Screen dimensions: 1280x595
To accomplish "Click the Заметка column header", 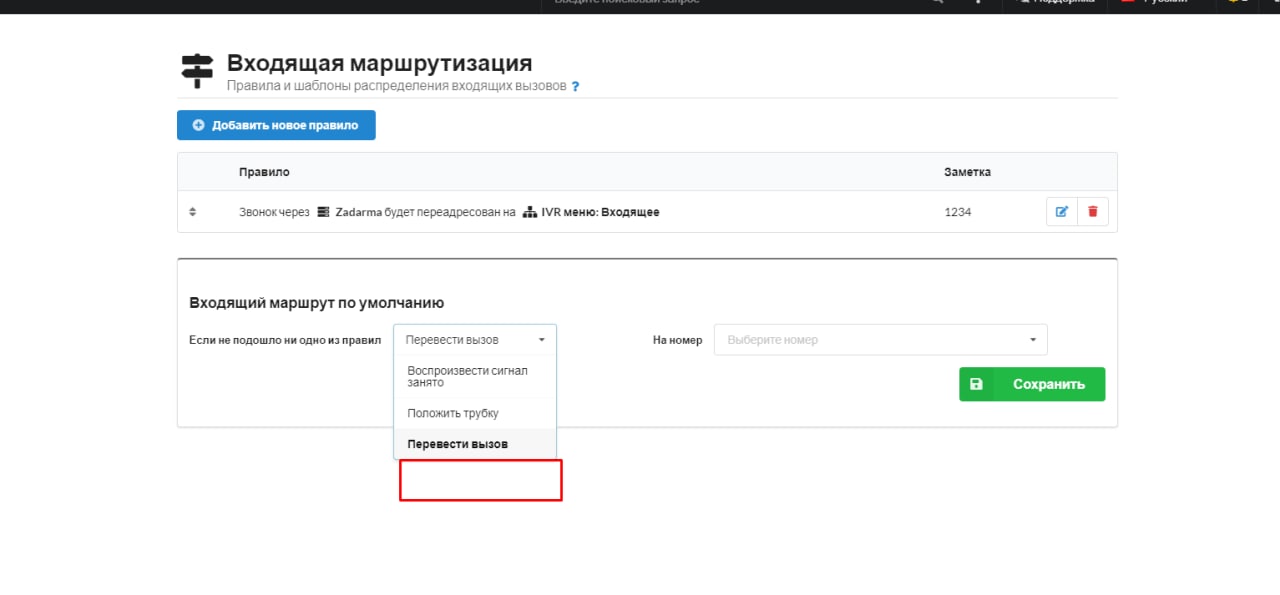I will [x=967, y=172].
